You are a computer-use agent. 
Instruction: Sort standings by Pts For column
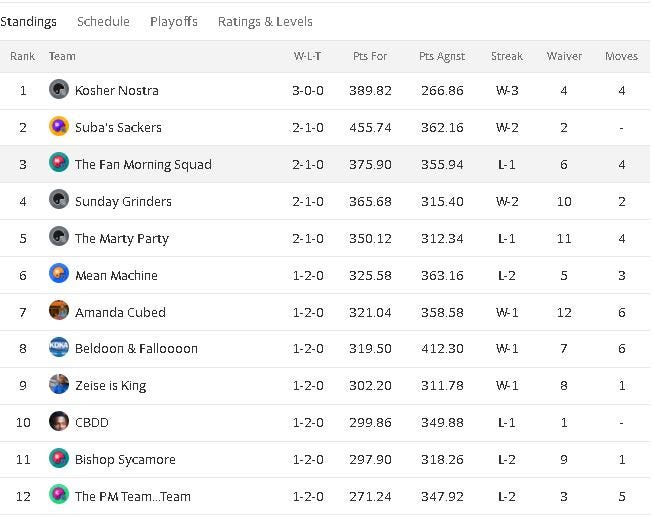370,56
